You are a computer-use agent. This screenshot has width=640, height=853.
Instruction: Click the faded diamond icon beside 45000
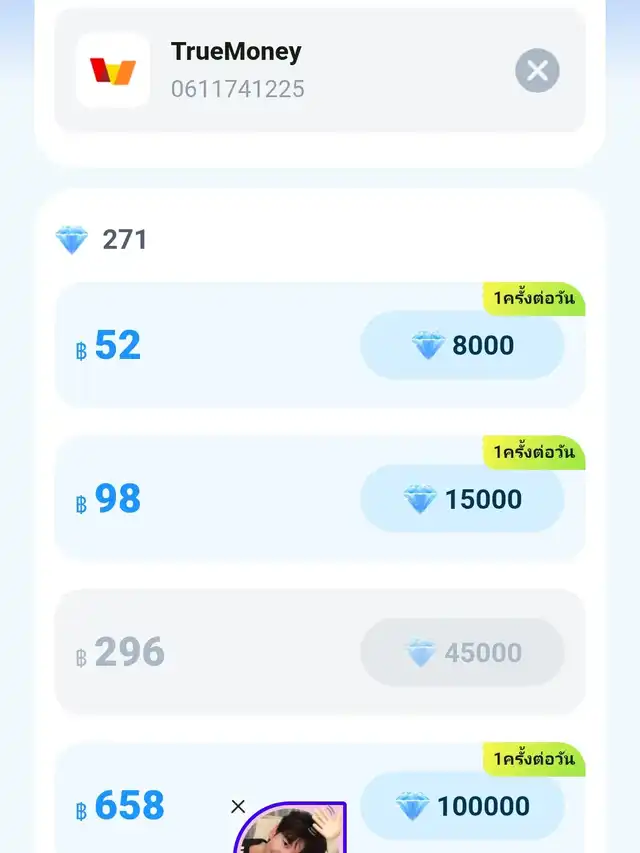[x=421, y=654]
